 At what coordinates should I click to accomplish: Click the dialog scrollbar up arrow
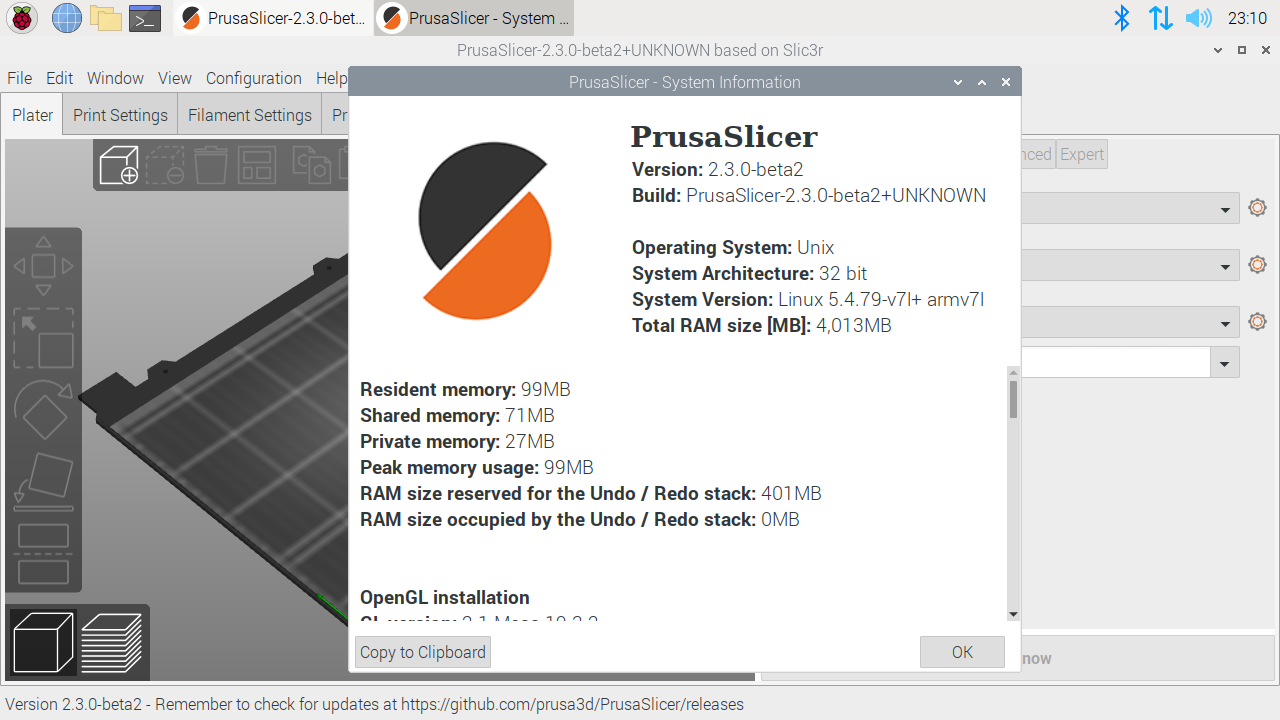(x=1013, y=373)
